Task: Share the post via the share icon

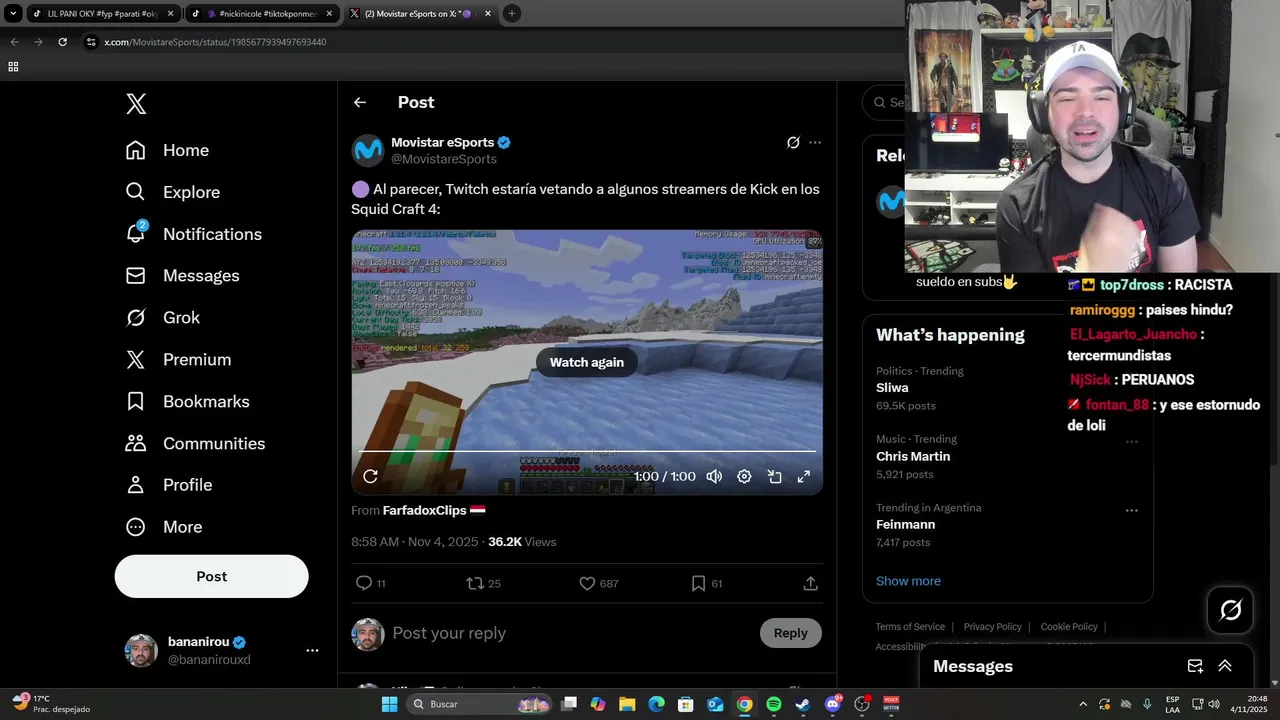Action: point(811,583)
